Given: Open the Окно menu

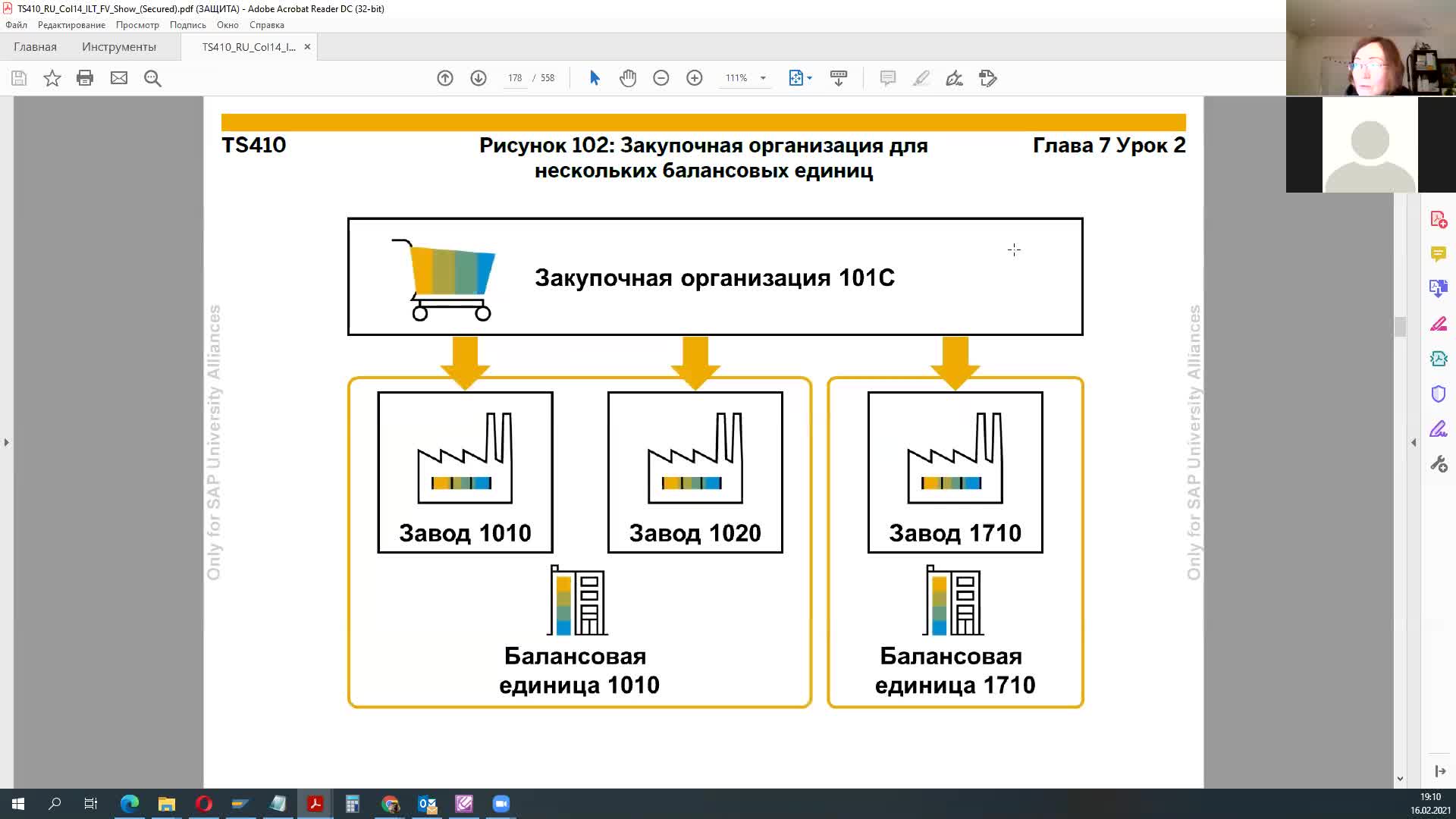Looking at the screenshot, I should (227, 25).
